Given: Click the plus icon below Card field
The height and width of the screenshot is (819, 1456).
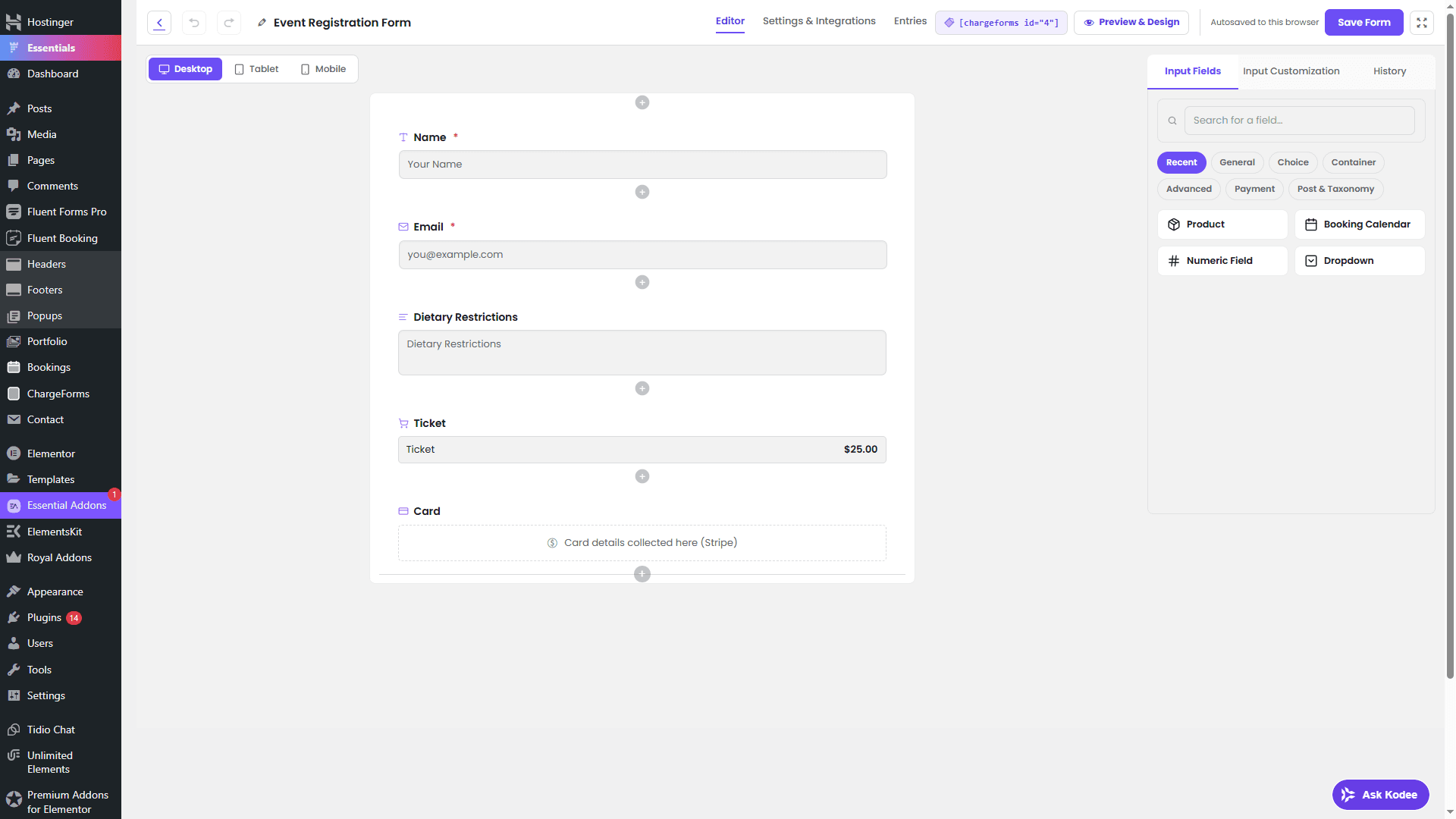Looking at the screenshot, I should [642, 574].
